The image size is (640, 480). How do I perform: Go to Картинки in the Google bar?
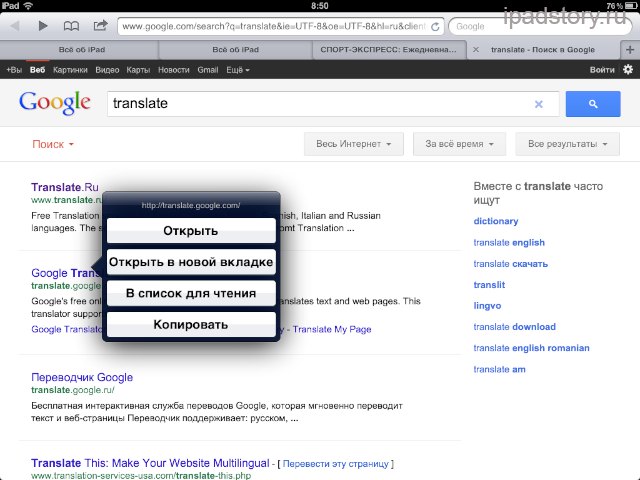coord(70,70)
